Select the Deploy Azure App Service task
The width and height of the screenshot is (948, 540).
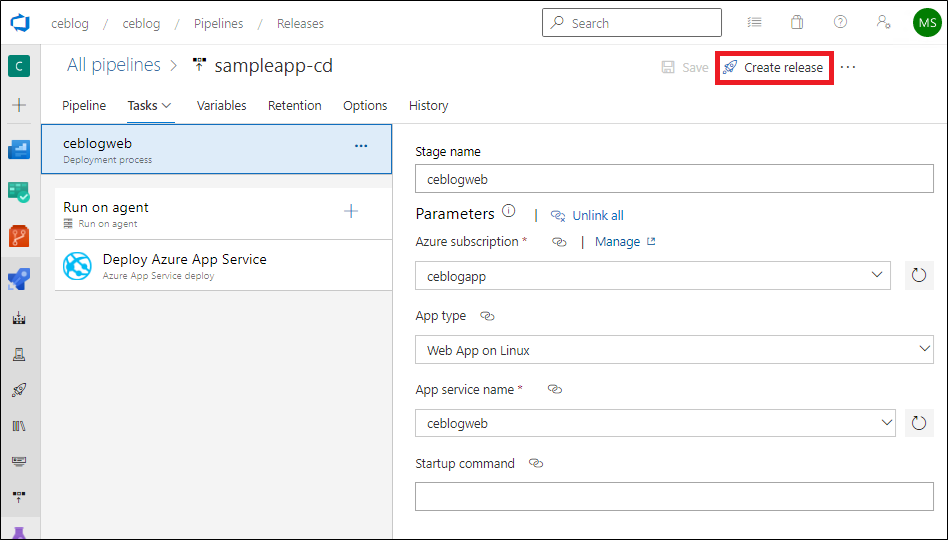pyautogui.click(x=223, y=266)
